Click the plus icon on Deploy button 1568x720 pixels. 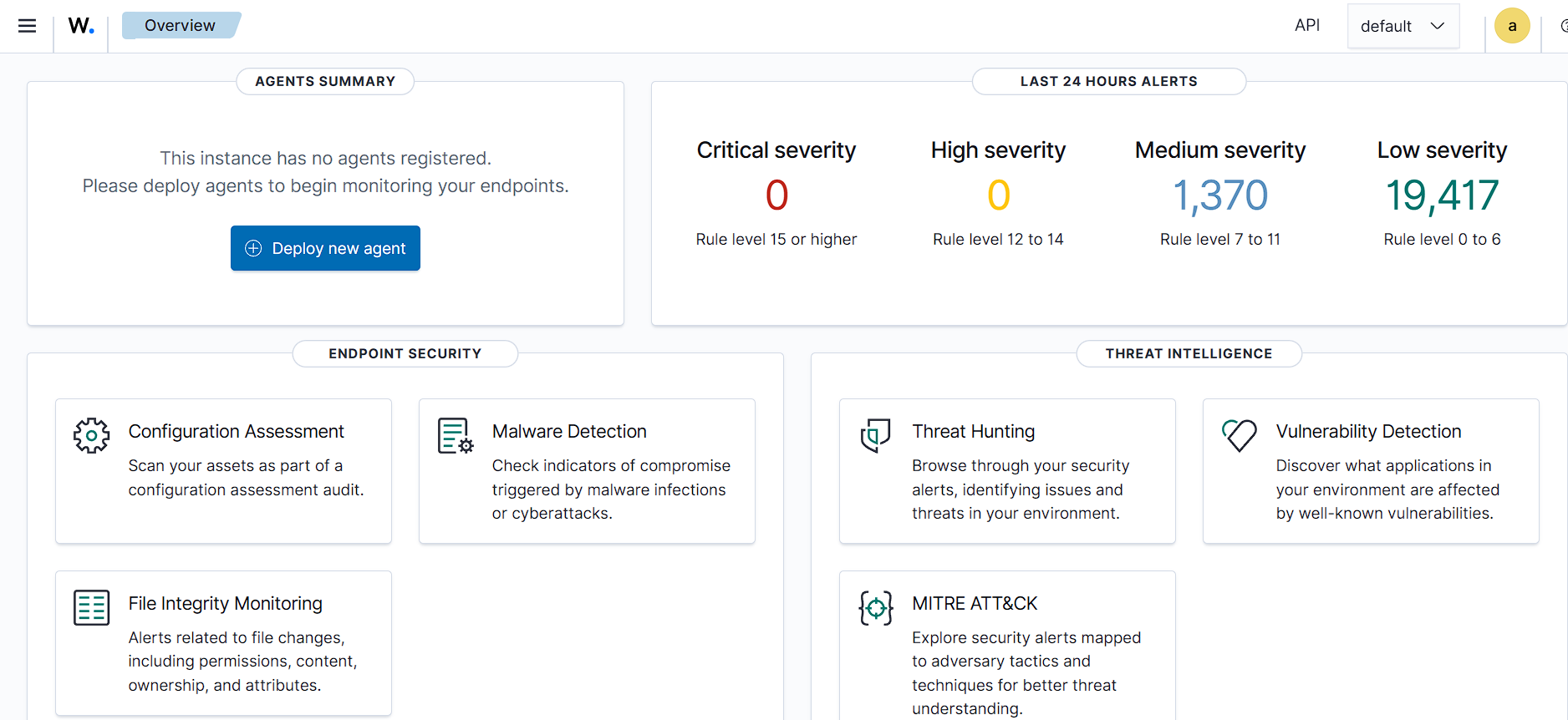pyautogui.click(x=253, y=248)
